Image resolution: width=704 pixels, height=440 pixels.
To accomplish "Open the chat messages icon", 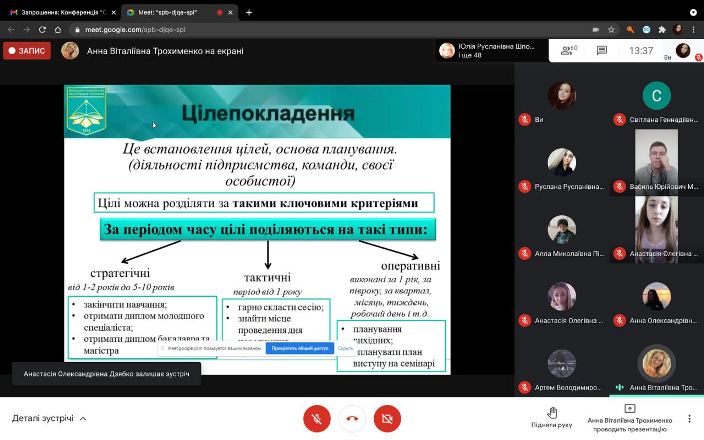I will (602, 50).
